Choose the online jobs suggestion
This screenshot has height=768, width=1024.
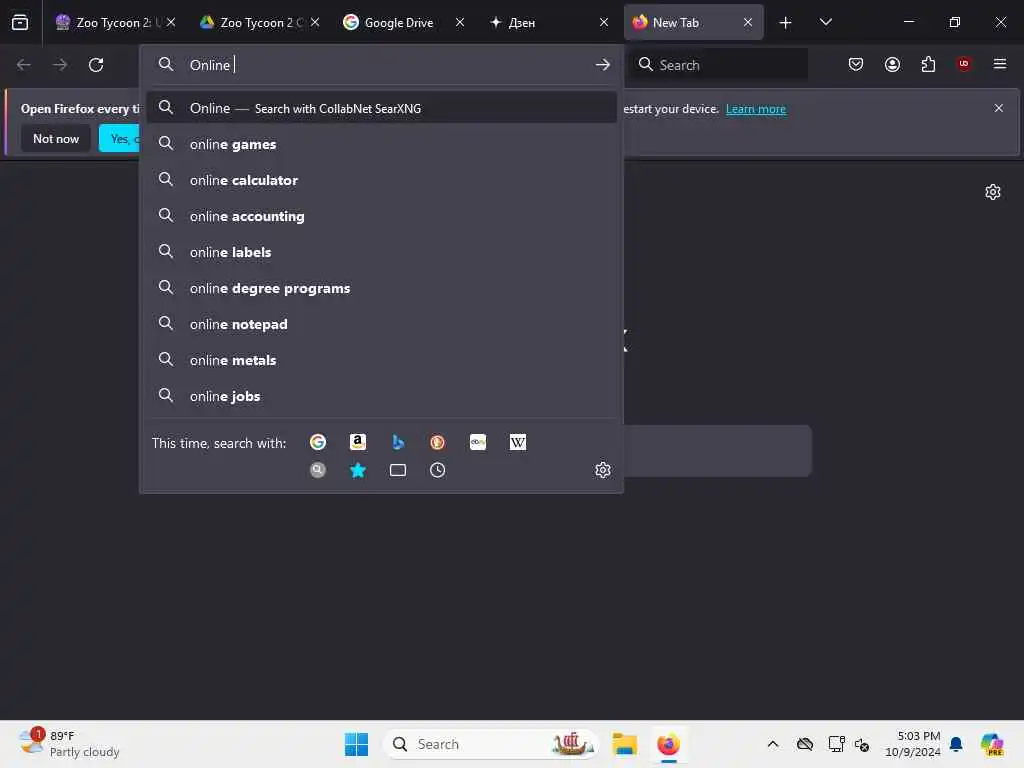[381, 396]
